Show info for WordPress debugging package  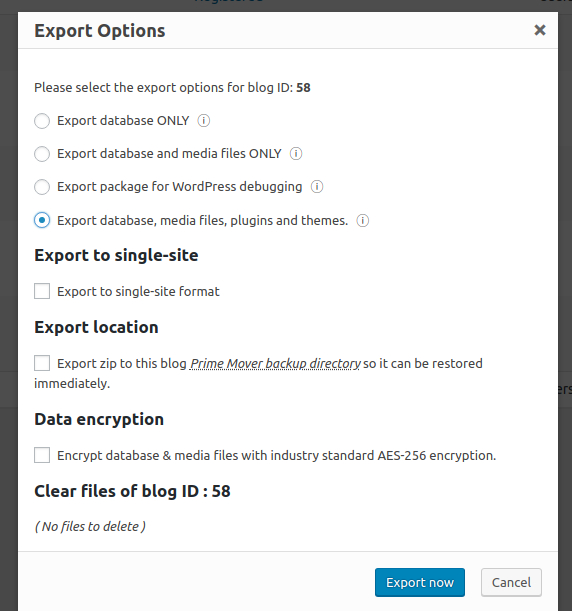[x=317, y=187]
